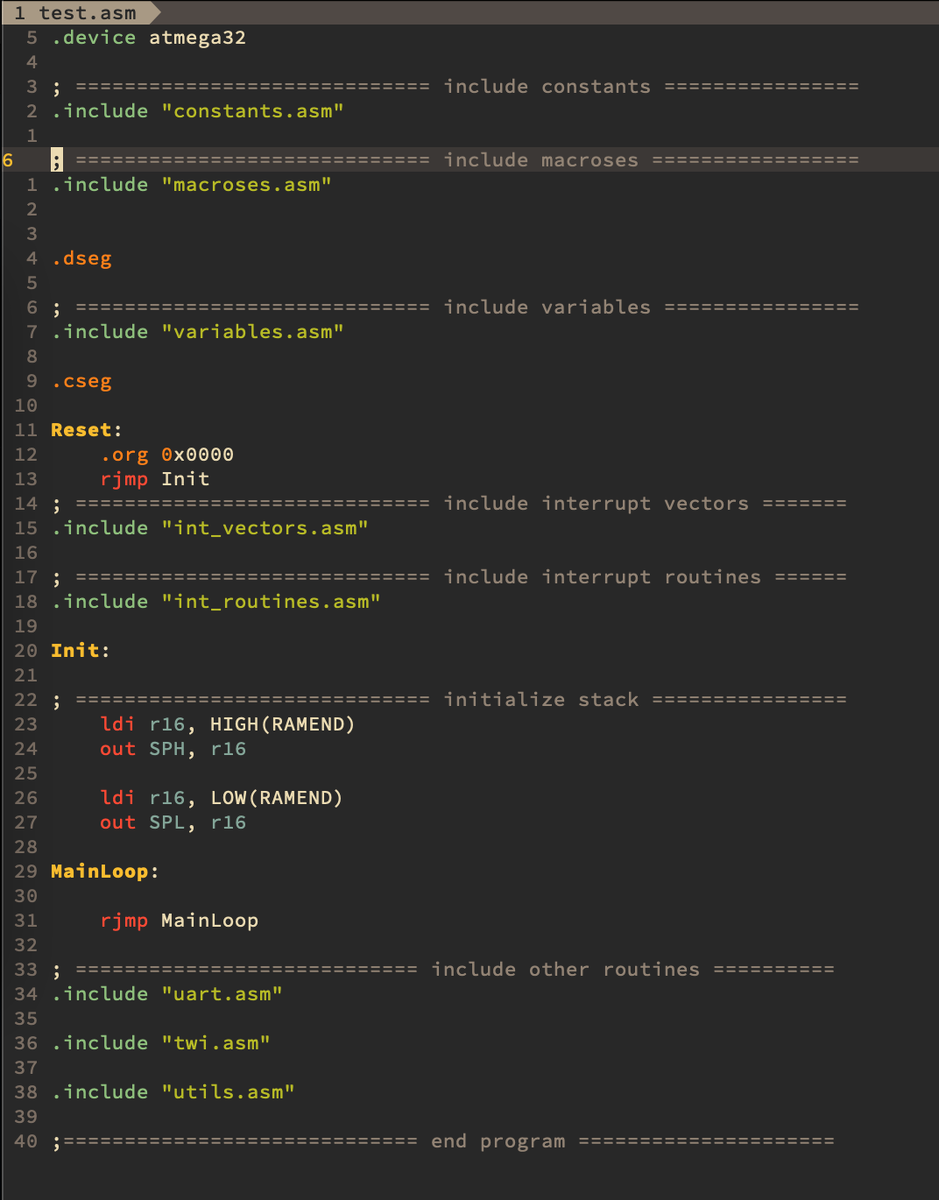
Task: Click the 'include macroses' comment line
Action: [455, 160]
